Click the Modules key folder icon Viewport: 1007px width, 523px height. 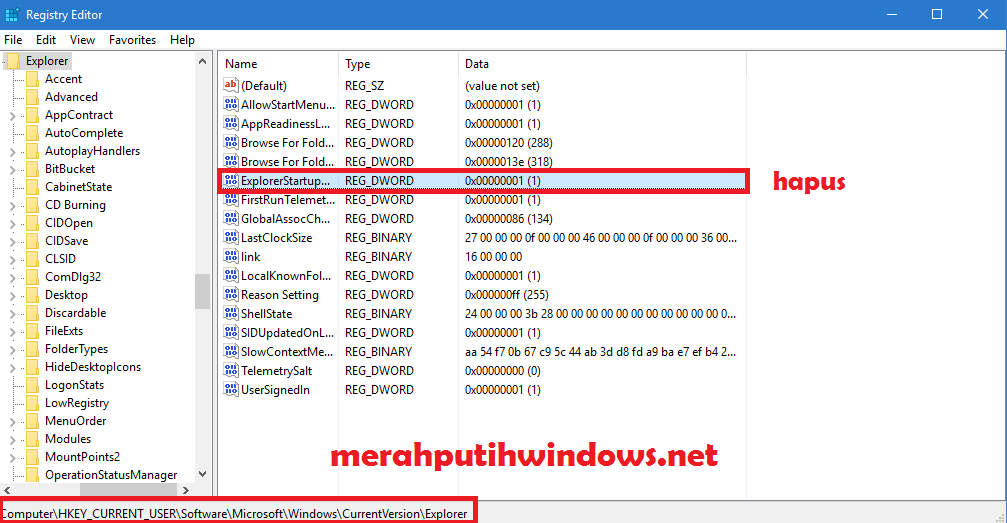point(33,439)
